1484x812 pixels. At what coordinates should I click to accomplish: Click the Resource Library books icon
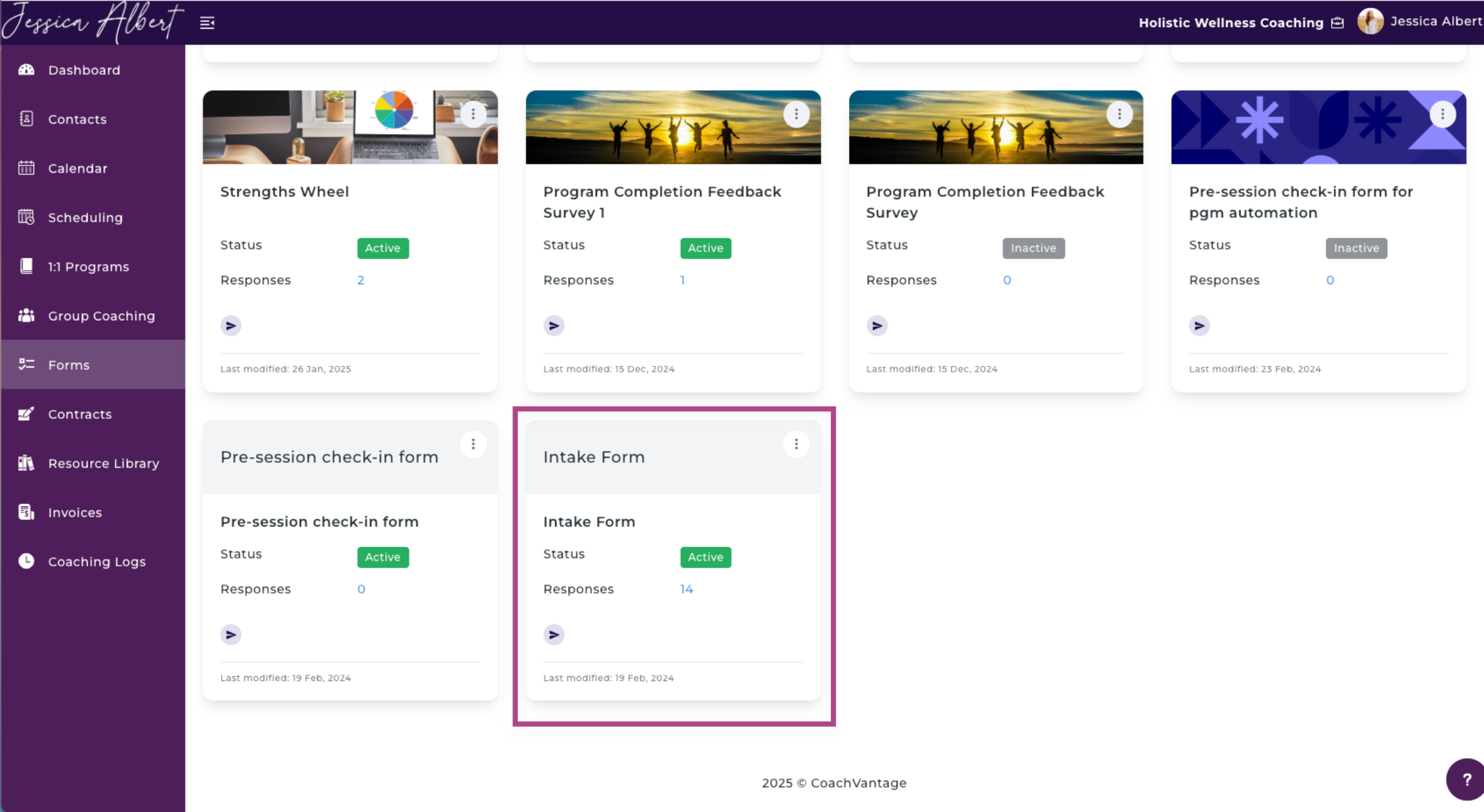click(x=26, y=463)
